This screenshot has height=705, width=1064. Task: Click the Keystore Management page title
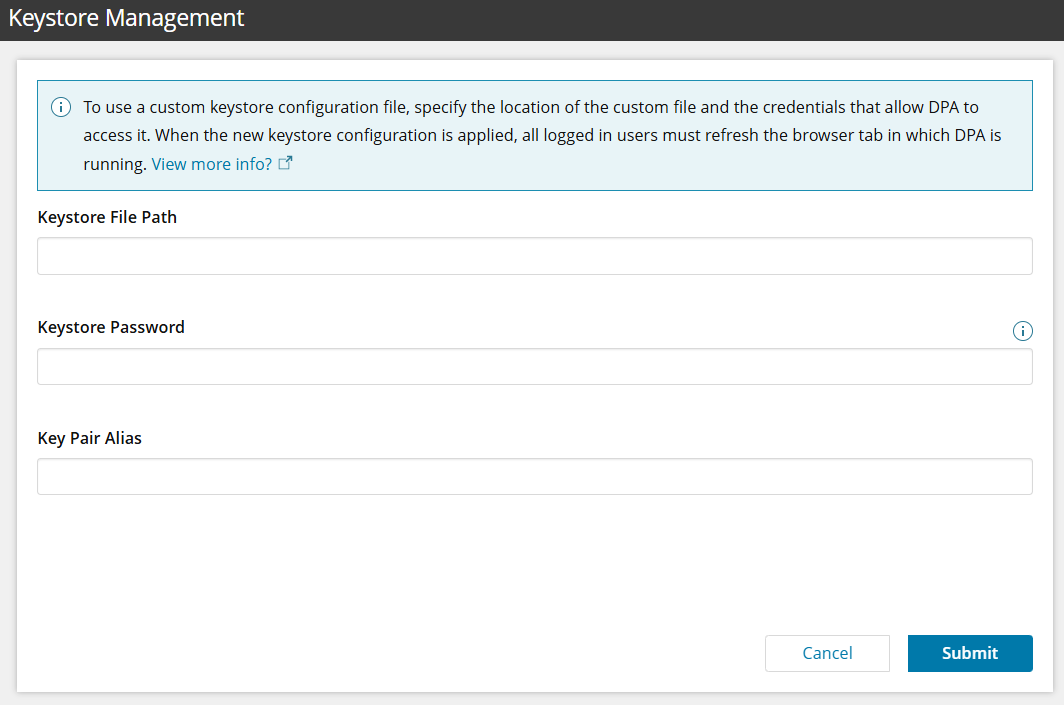click(x=126, y=18)
